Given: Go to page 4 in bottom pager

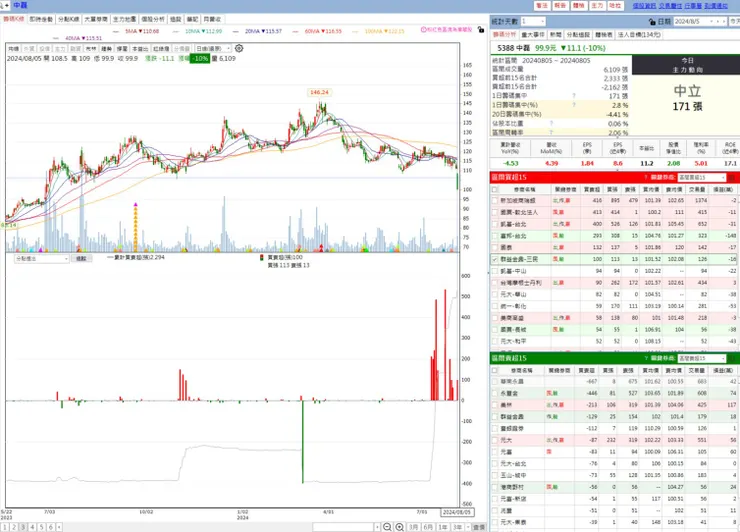Looking at the screenshot, I should 32,527.
